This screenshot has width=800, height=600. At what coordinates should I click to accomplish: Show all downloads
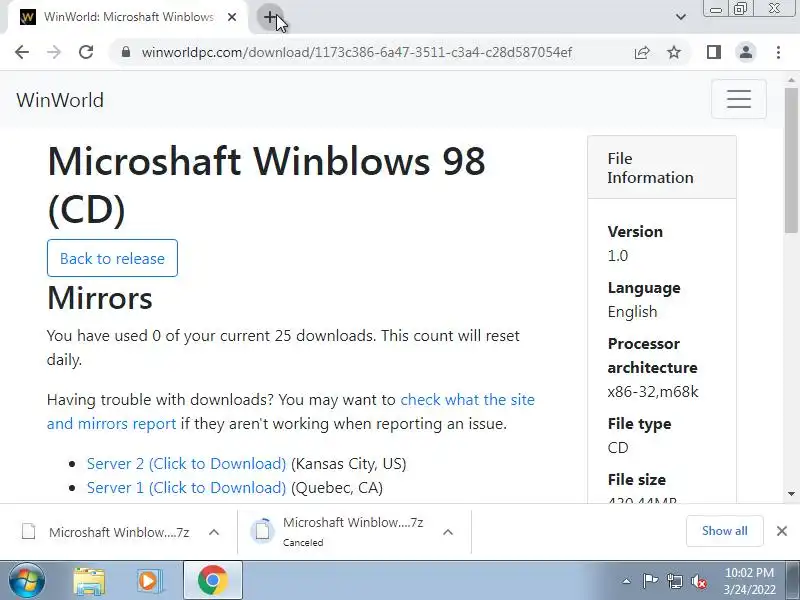(x=724, y=531)
